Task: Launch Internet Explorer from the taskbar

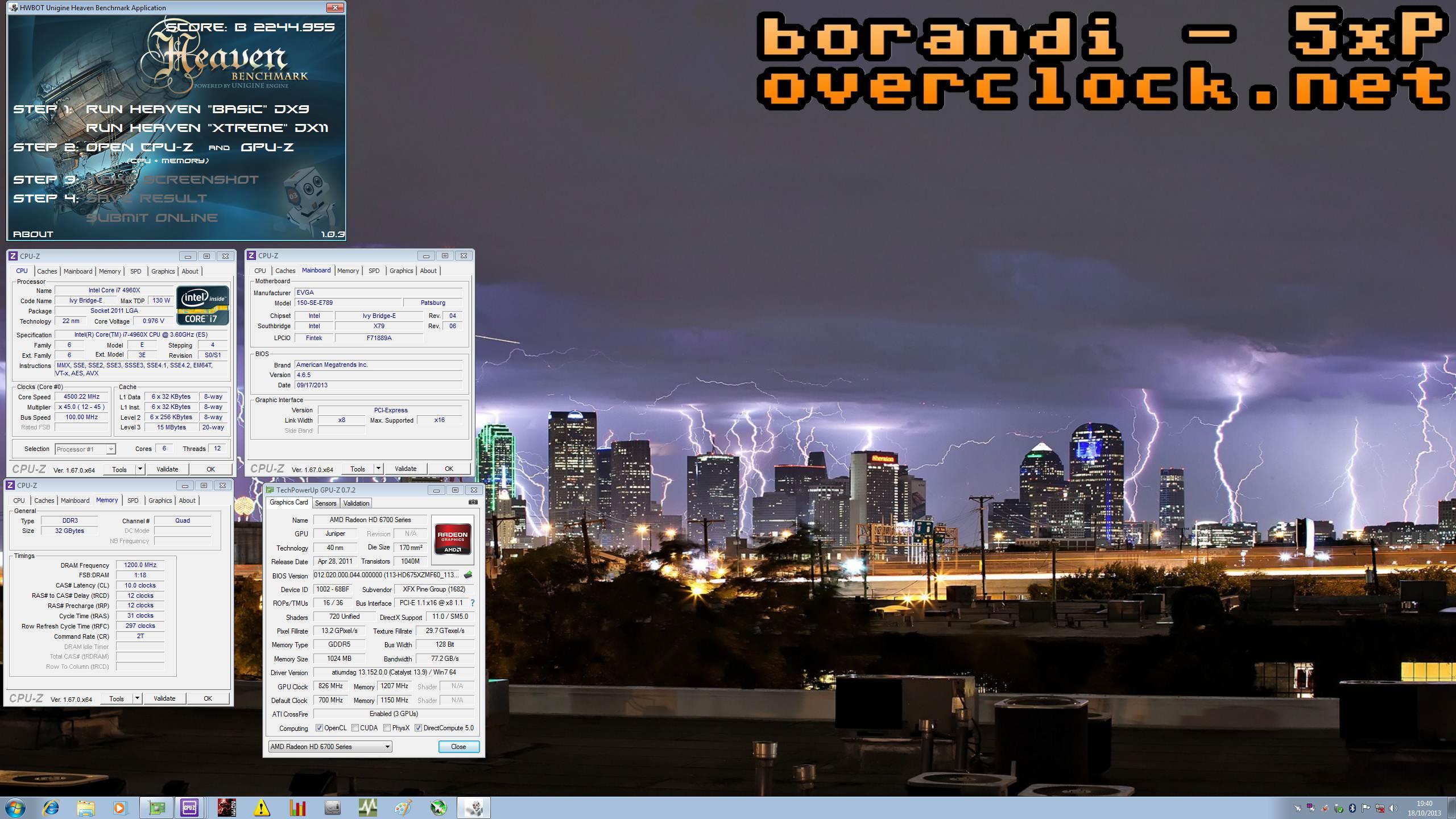Action: point(51,808)
